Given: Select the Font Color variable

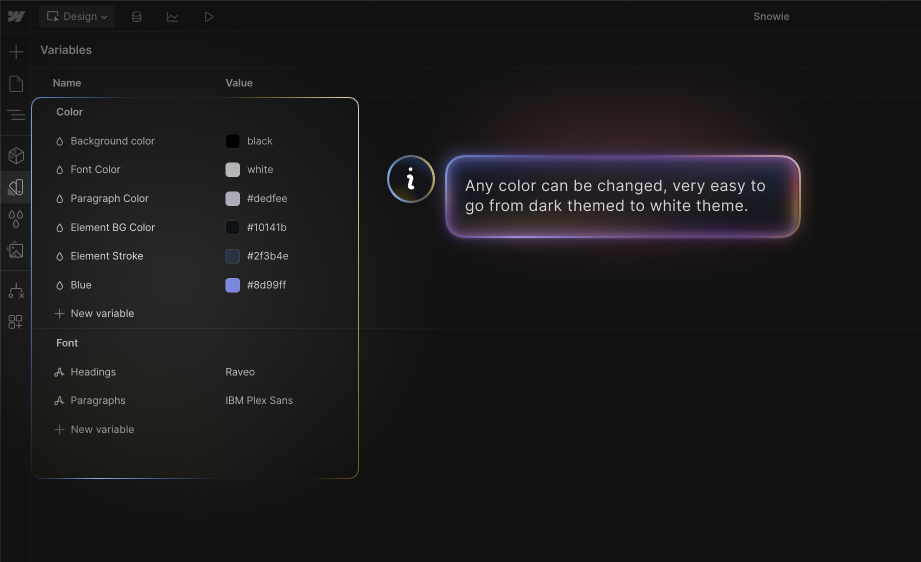Looking at the screenshot, I should pos(95,169).
